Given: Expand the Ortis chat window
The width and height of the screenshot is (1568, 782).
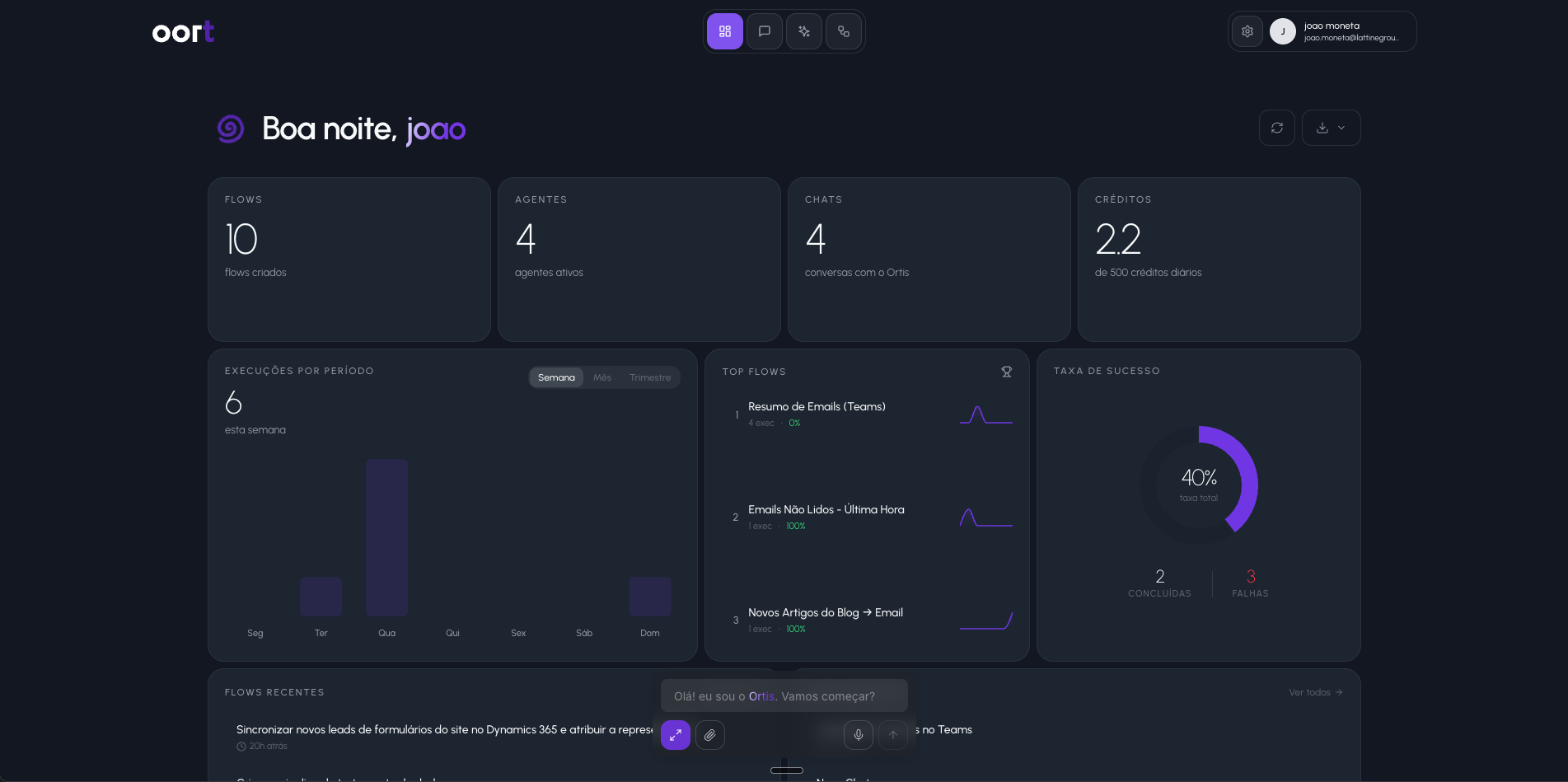Looking at the screenshot, I should coord(675,734).
